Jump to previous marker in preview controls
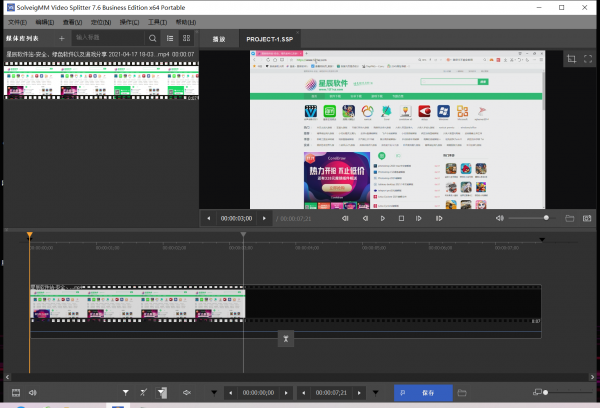The width and height of the screenshot is (600, 408). [x=345, y=219]
